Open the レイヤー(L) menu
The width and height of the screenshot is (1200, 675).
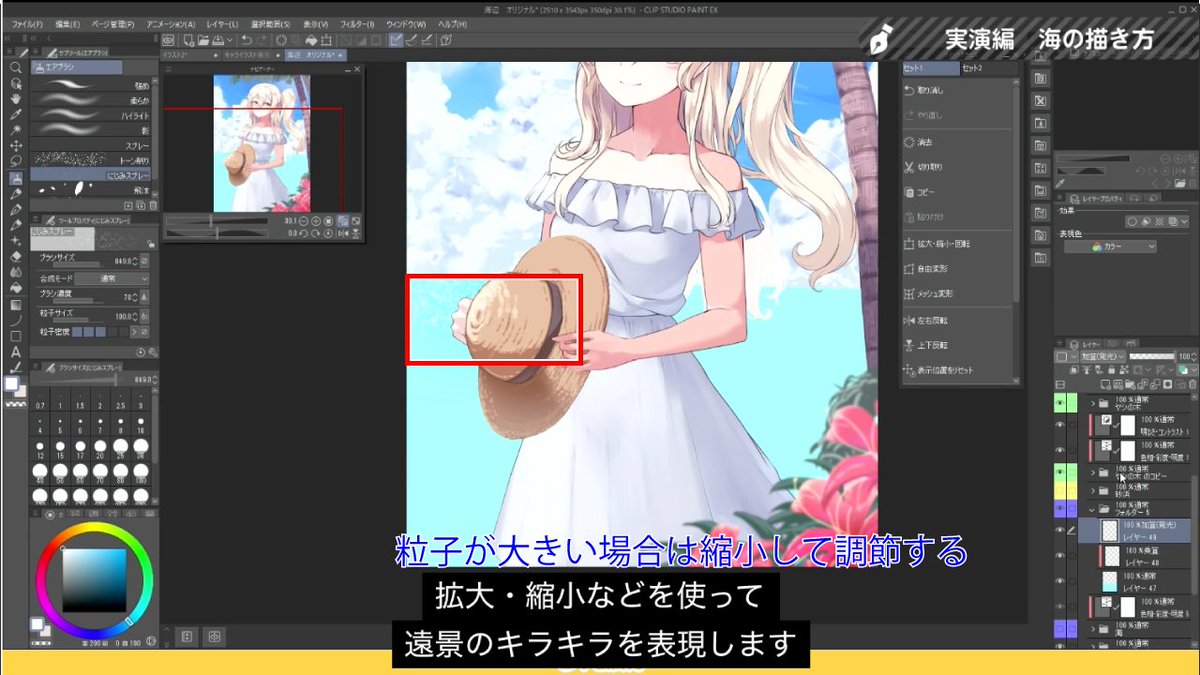click(x=220, y=23)
